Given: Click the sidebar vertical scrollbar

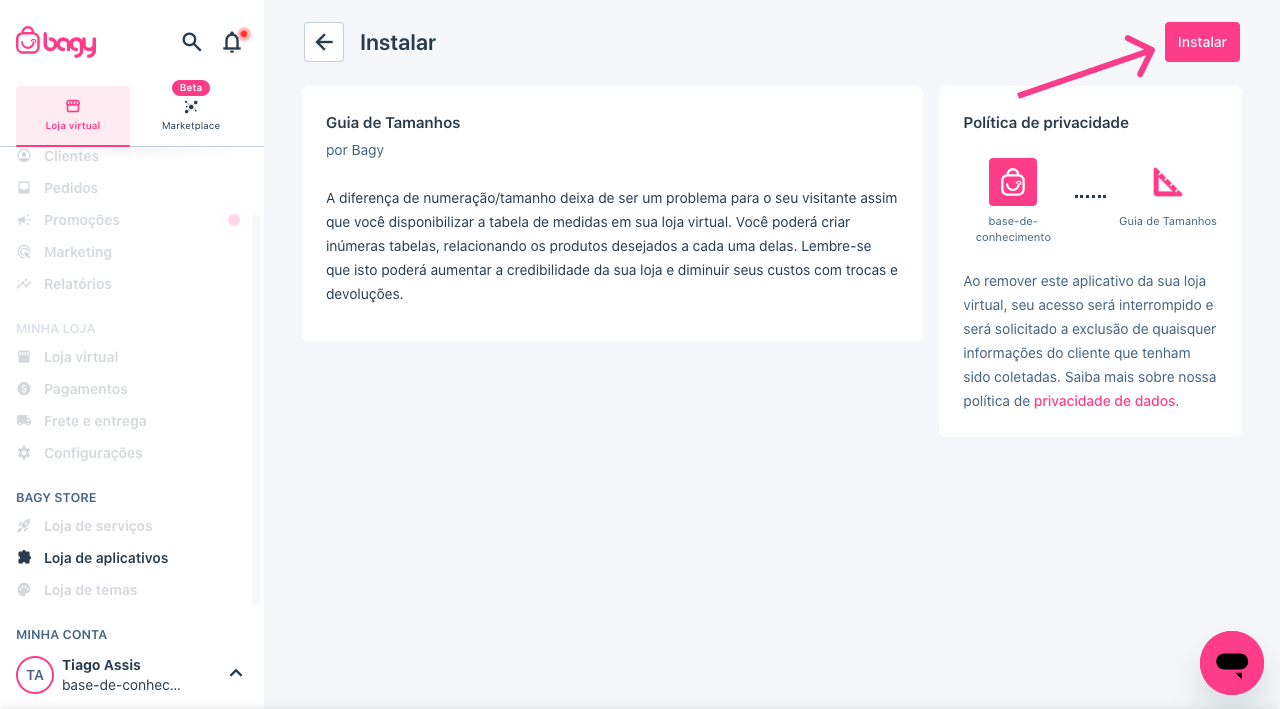Looking at the screenshot, I should point(256,410).
